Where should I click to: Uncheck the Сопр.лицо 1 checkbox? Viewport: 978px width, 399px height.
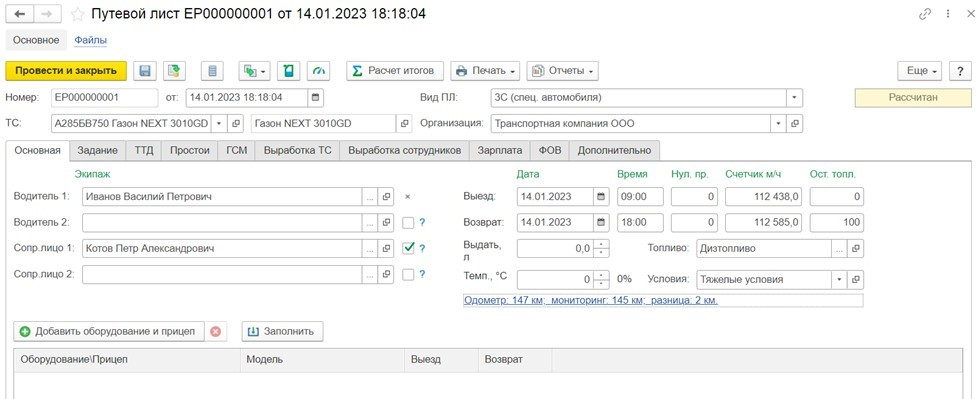pos(408,248)
